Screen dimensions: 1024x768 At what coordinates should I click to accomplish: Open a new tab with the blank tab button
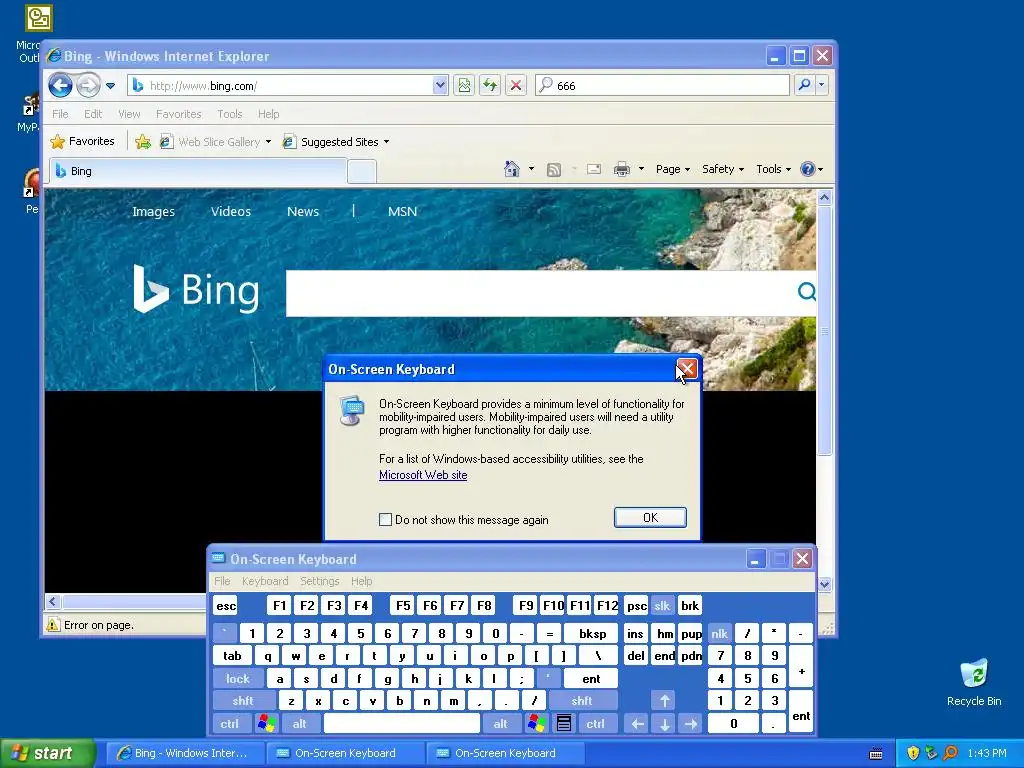tap(362, 171)
